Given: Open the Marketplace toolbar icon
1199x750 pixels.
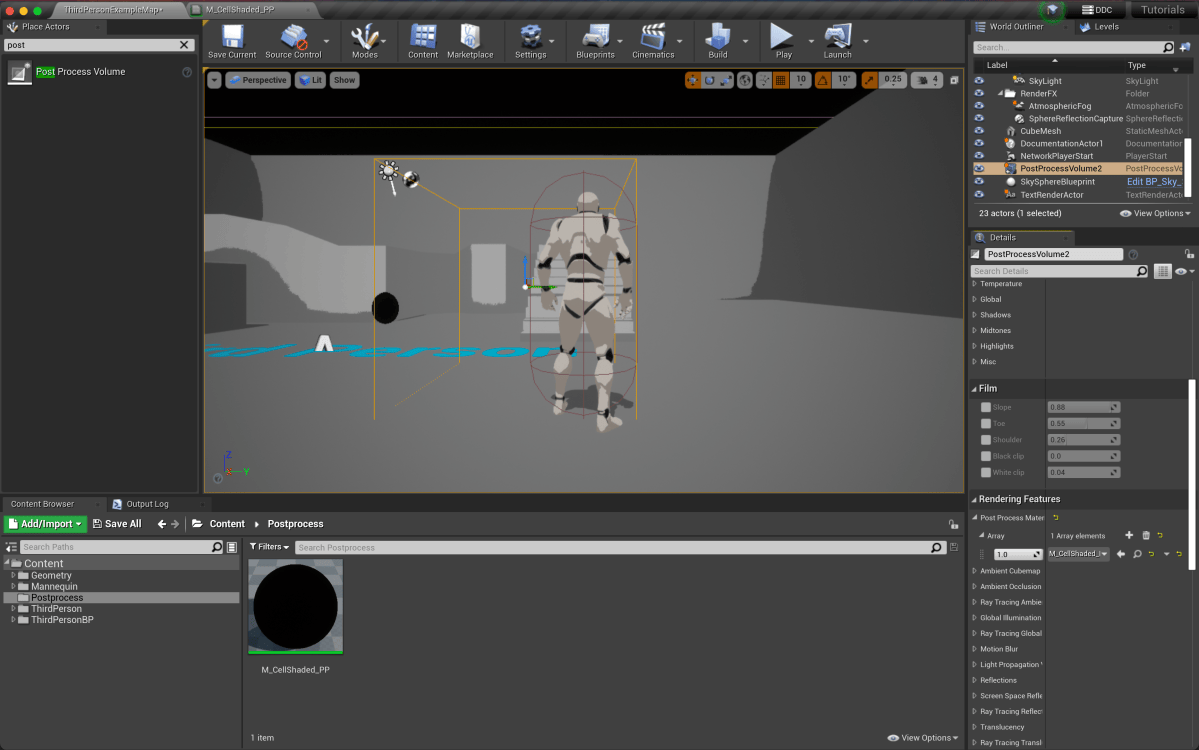Looking at the screenshot, I should (x=470, y=41).
